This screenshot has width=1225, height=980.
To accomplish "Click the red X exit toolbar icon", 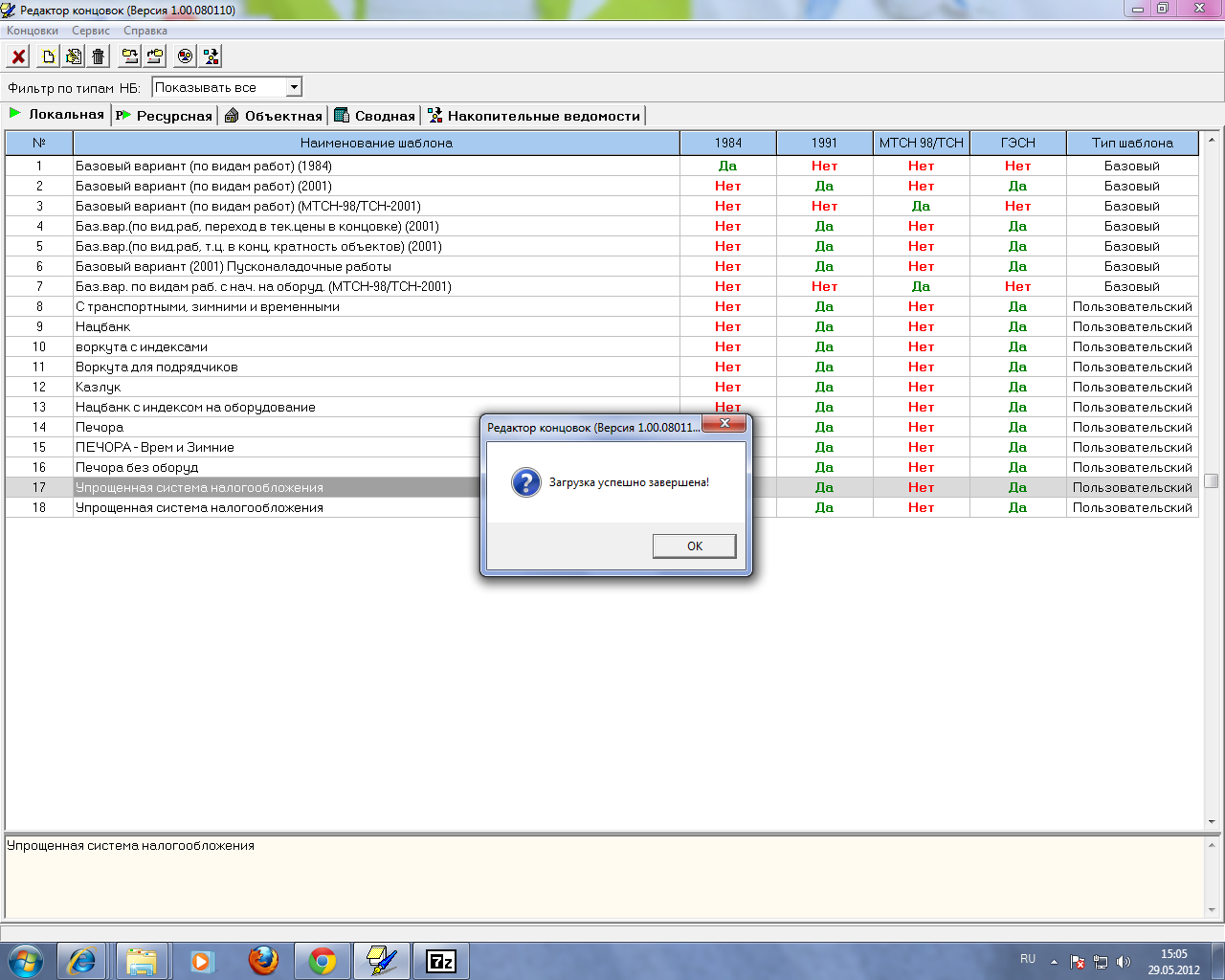I will click(x=18, y=56).
